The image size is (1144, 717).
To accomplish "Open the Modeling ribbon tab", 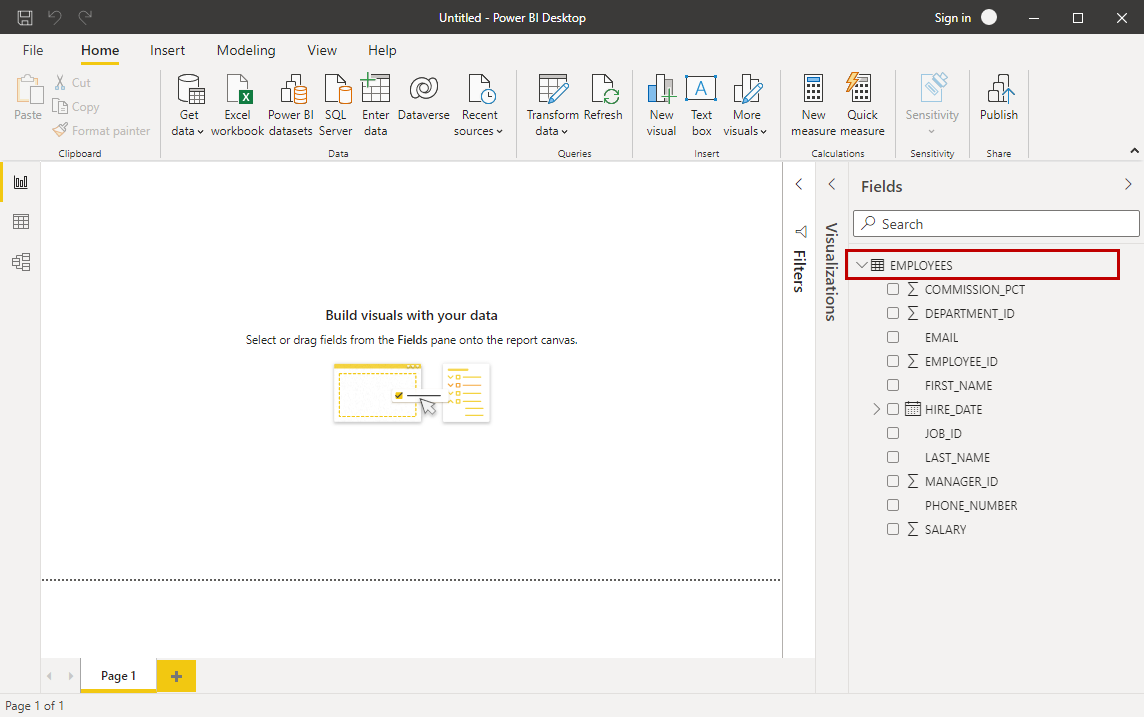I will click(246, 50).
